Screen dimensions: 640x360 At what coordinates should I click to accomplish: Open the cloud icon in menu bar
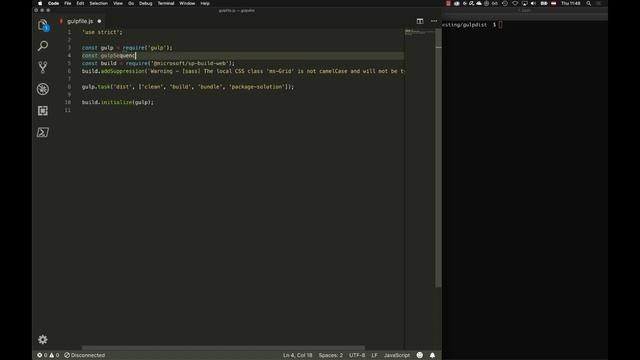(x=479, y=3)
